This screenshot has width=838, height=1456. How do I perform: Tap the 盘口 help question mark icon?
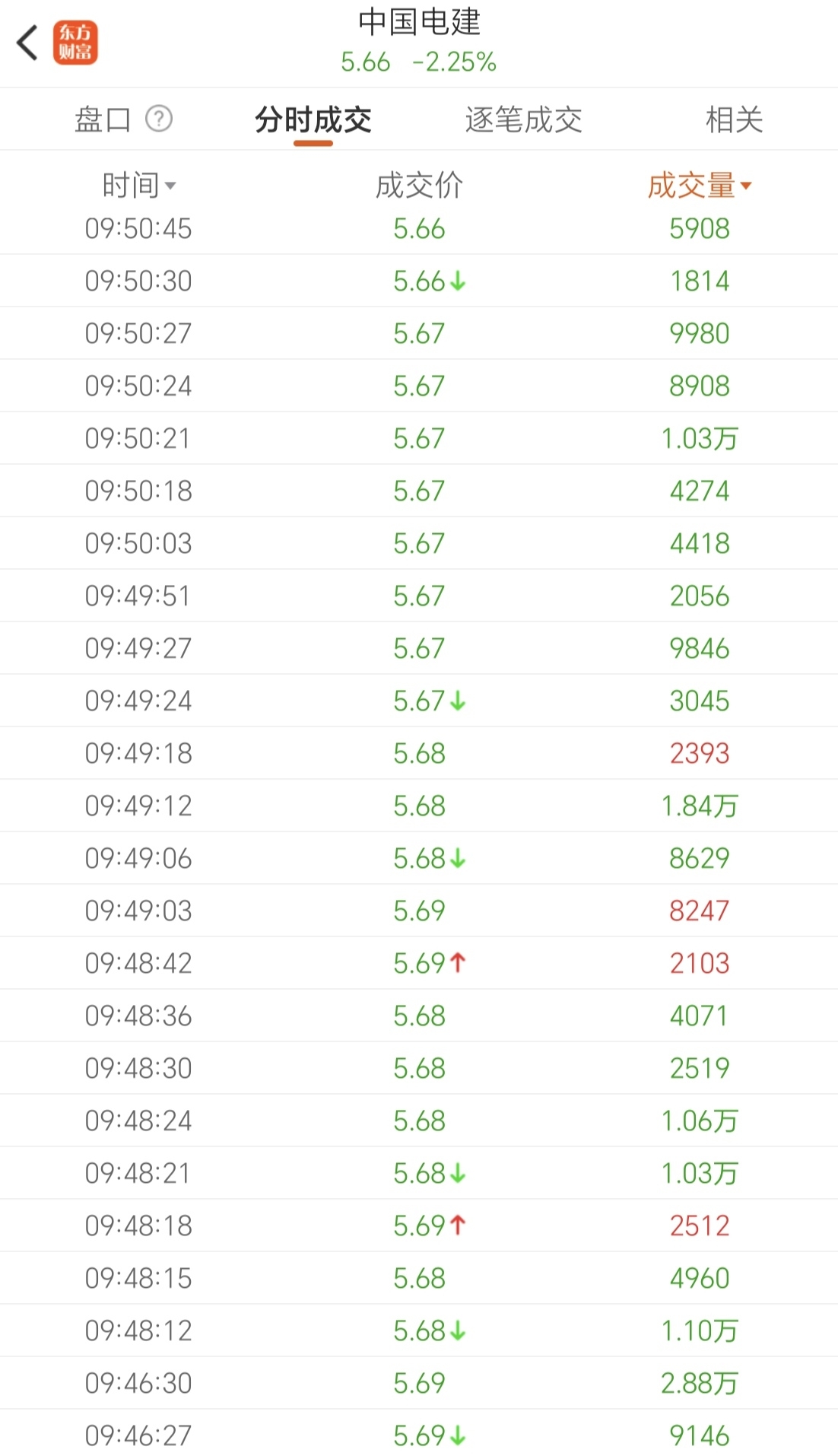click(159, 119)
